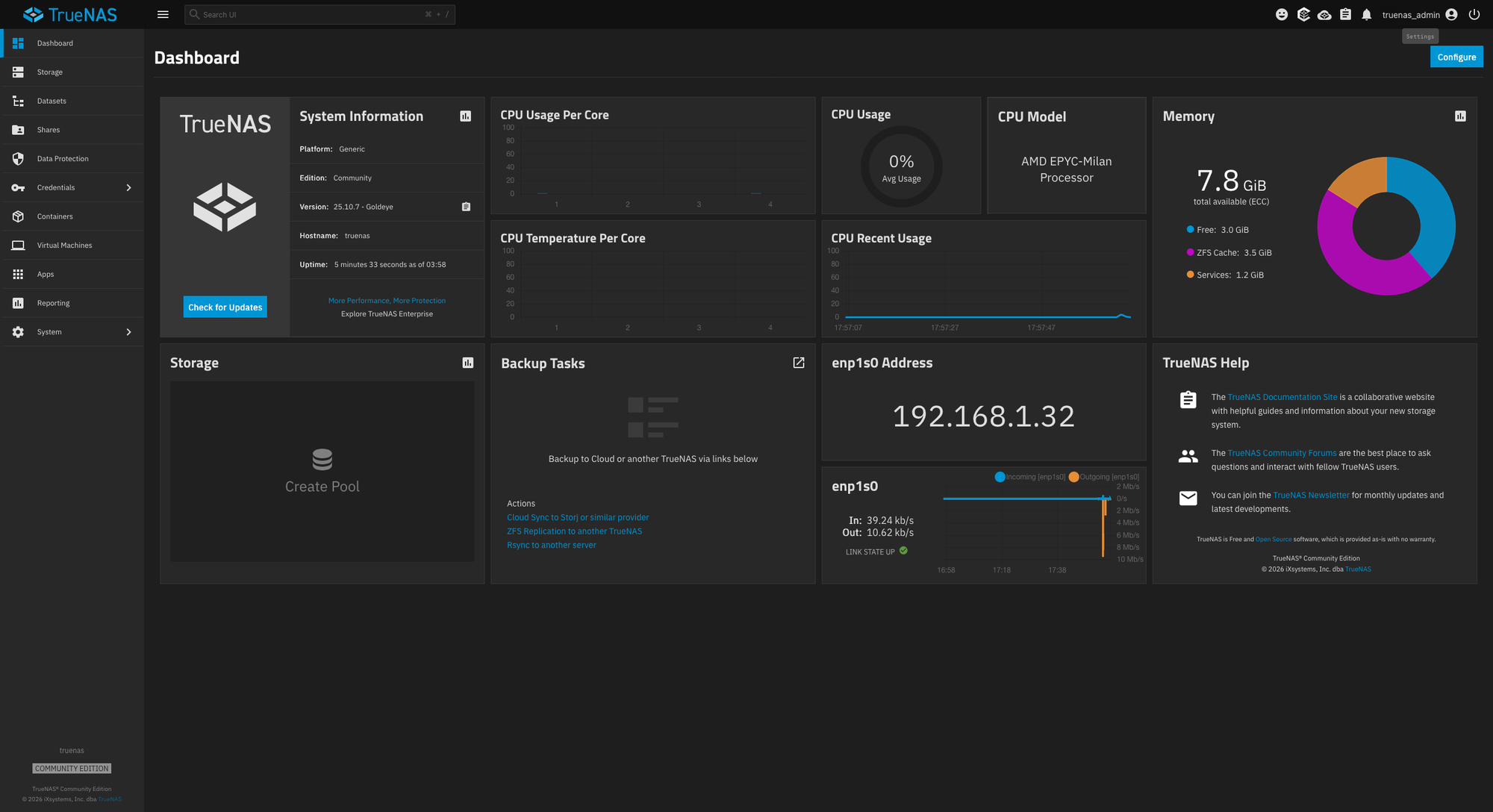Toggle the hamburger sidebar menu icon
The width and height of the screenshot is (1493, 812).
coord(163,14)
